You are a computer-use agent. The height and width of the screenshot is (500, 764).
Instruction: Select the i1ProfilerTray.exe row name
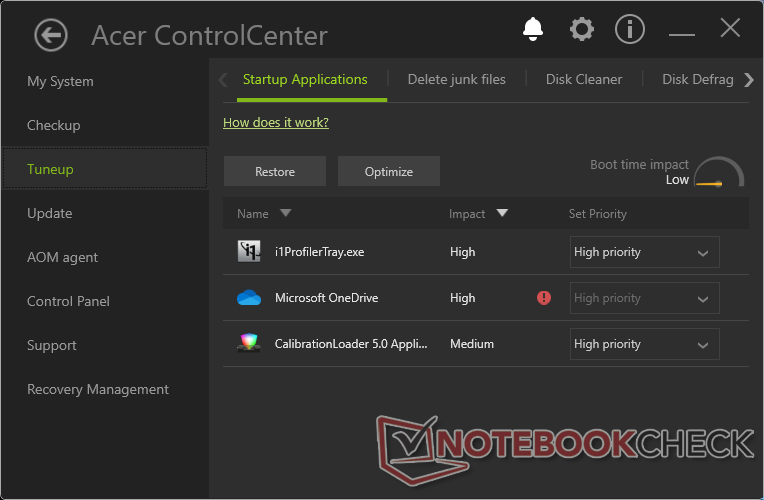click(x=320, y=252)
